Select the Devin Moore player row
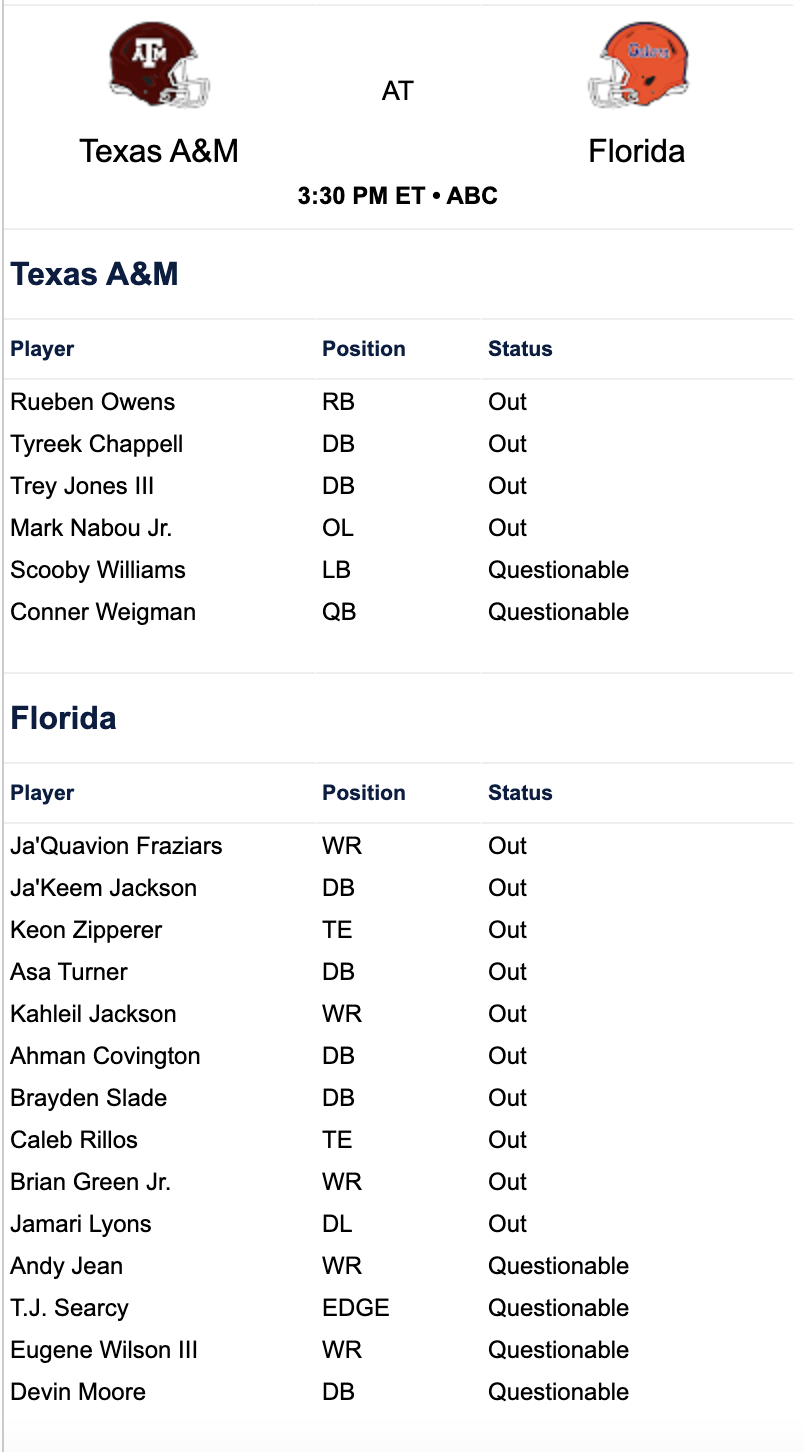804x1452 pixels. 398,1392
